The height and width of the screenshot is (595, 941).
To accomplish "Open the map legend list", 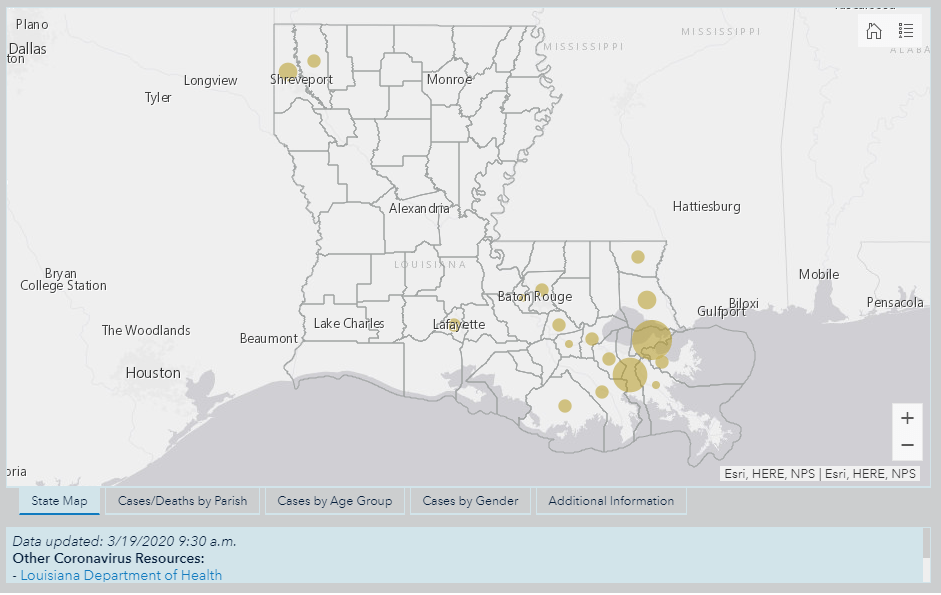I will (906, 31).
